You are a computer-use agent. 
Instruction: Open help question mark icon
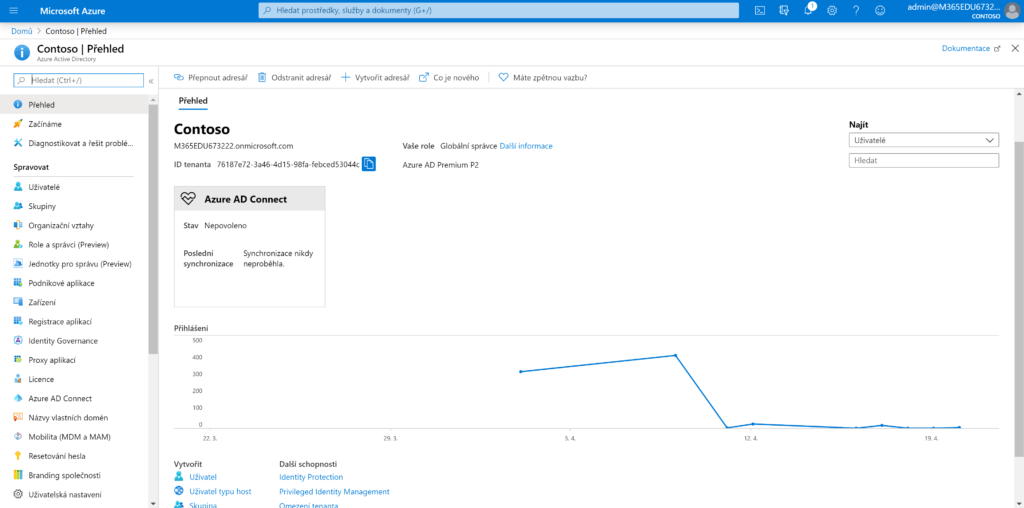(856, 10)
